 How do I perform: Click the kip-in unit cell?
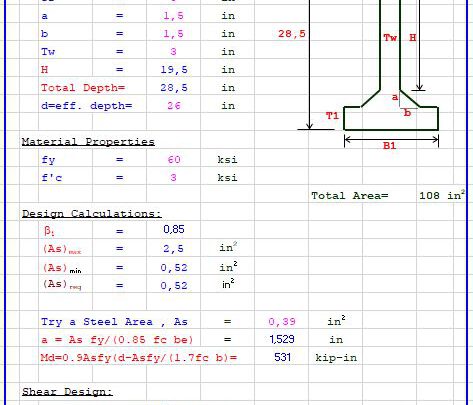pos(336,358)
